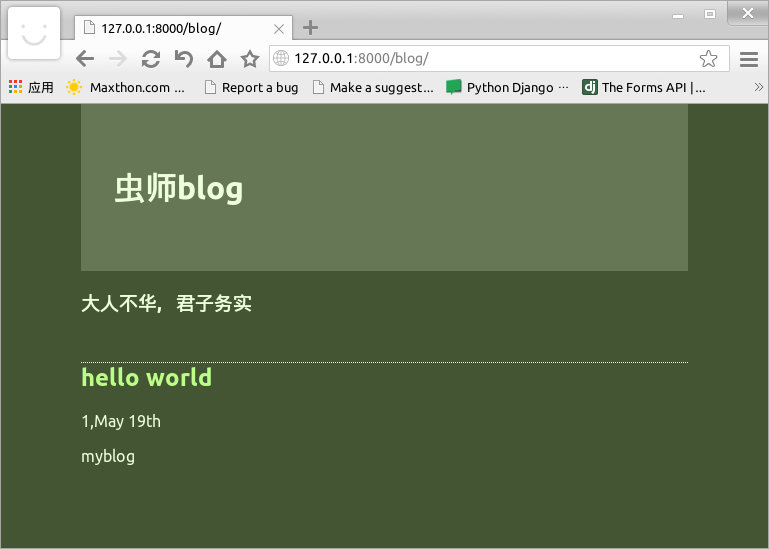
Task: Close the 127.0.0.1:8000/blog/ tab
Action: (279, 29)
